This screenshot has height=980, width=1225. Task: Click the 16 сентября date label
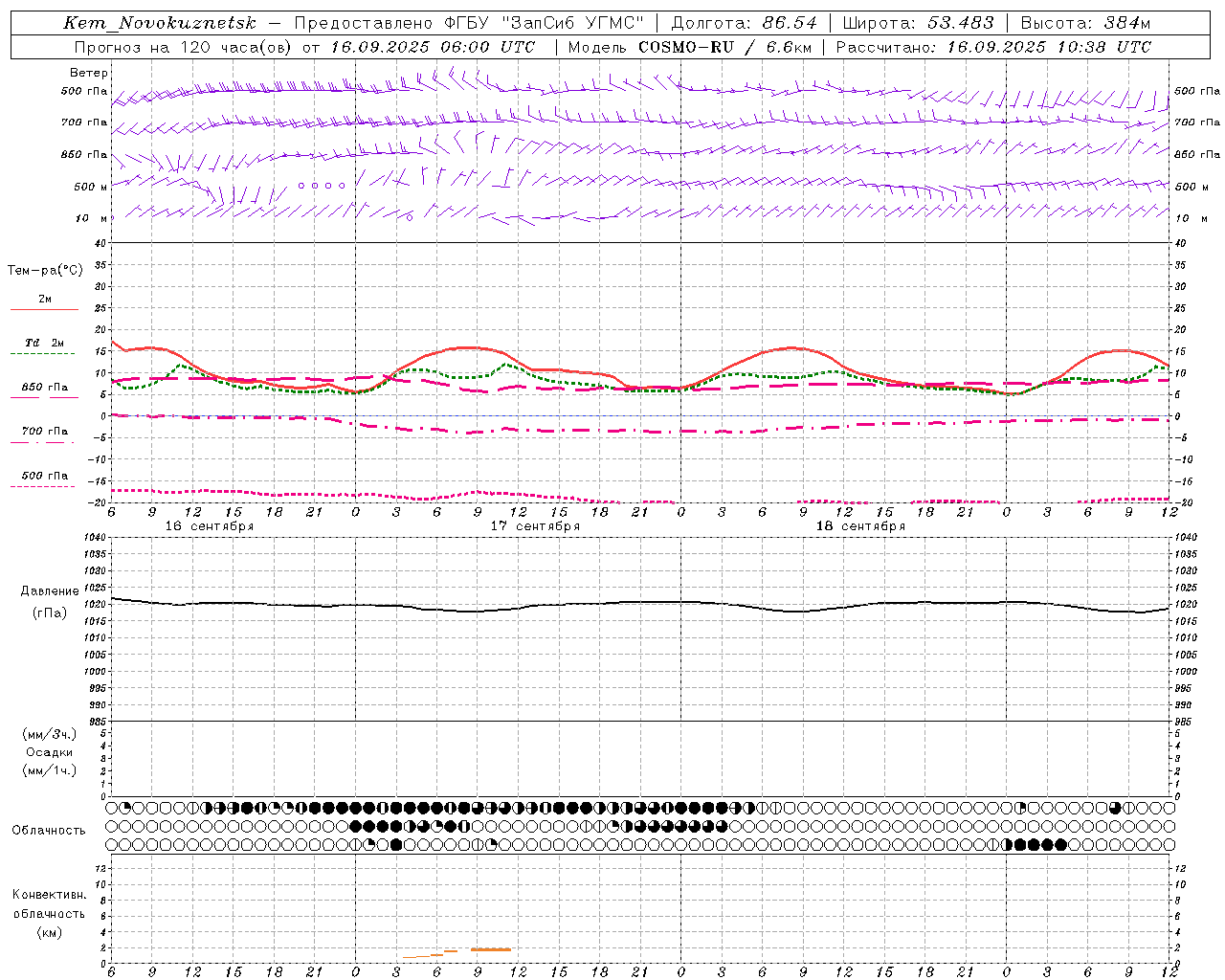(210, 526)
